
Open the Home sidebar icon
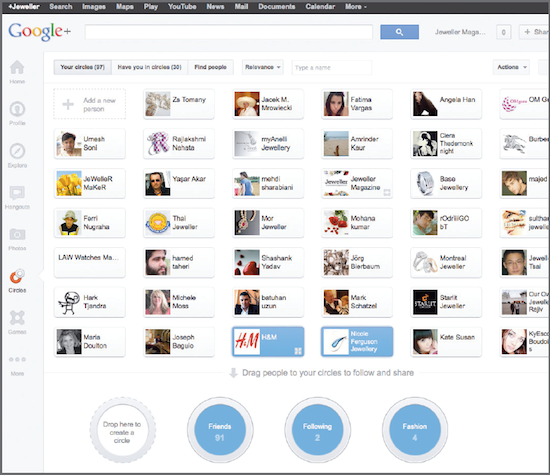(x=17, y=67)
